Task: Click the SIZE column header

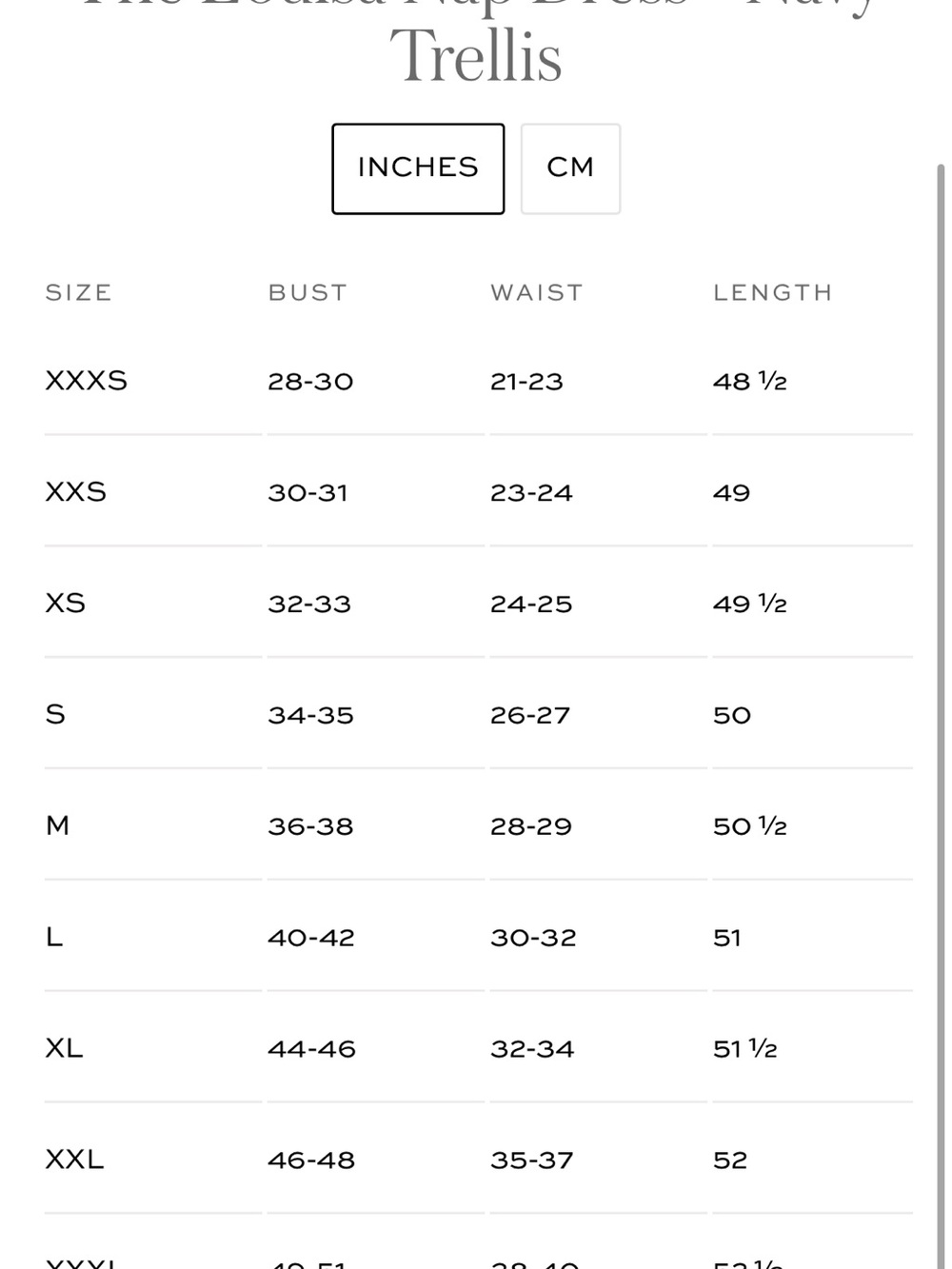Action: click(79, 292)
